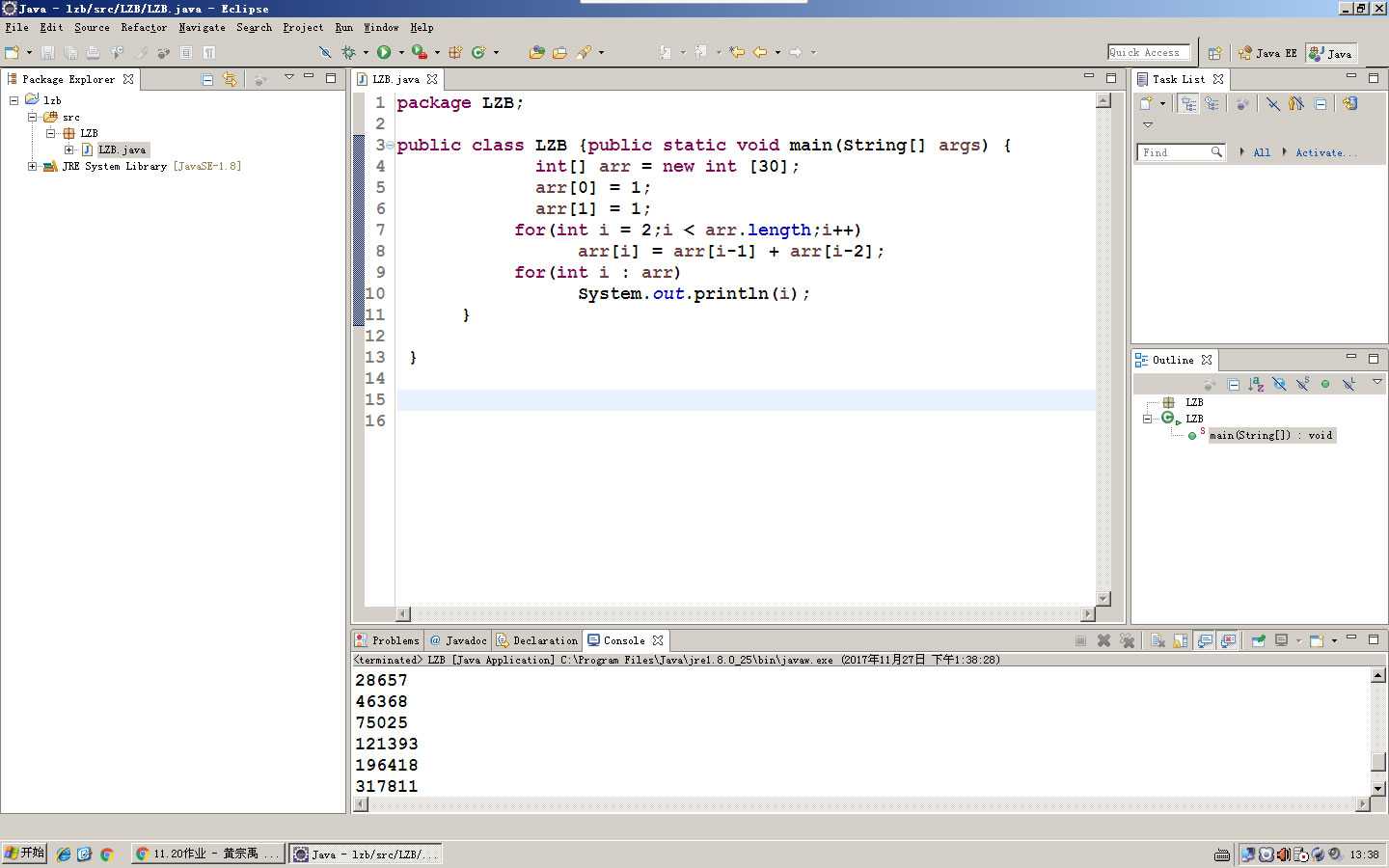The height and width of the screenshot is (868, 1389).
Task: Click Display Selected Console icon
Action: click(1281, 640)
